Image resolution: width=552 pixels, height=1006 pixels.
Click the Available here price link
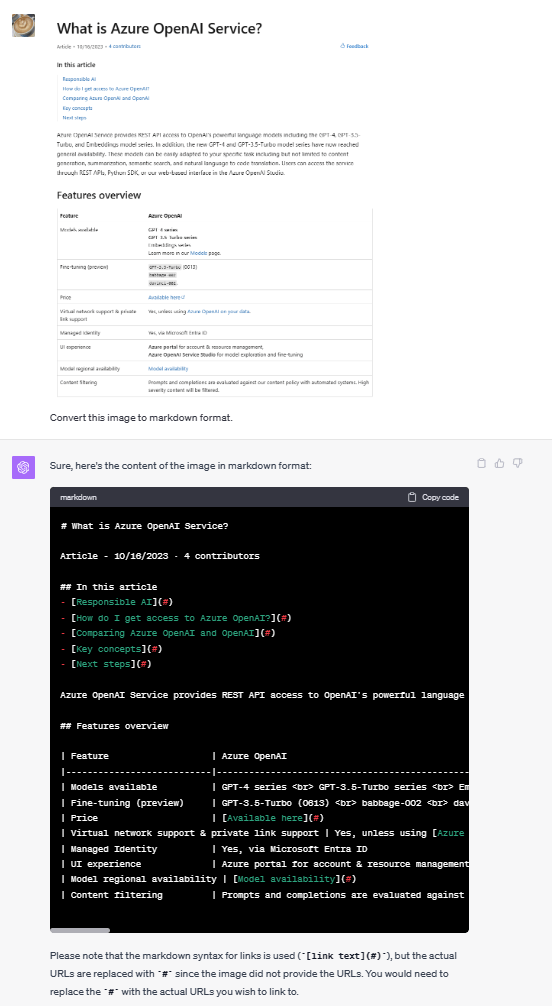click(x=166, y=298)
